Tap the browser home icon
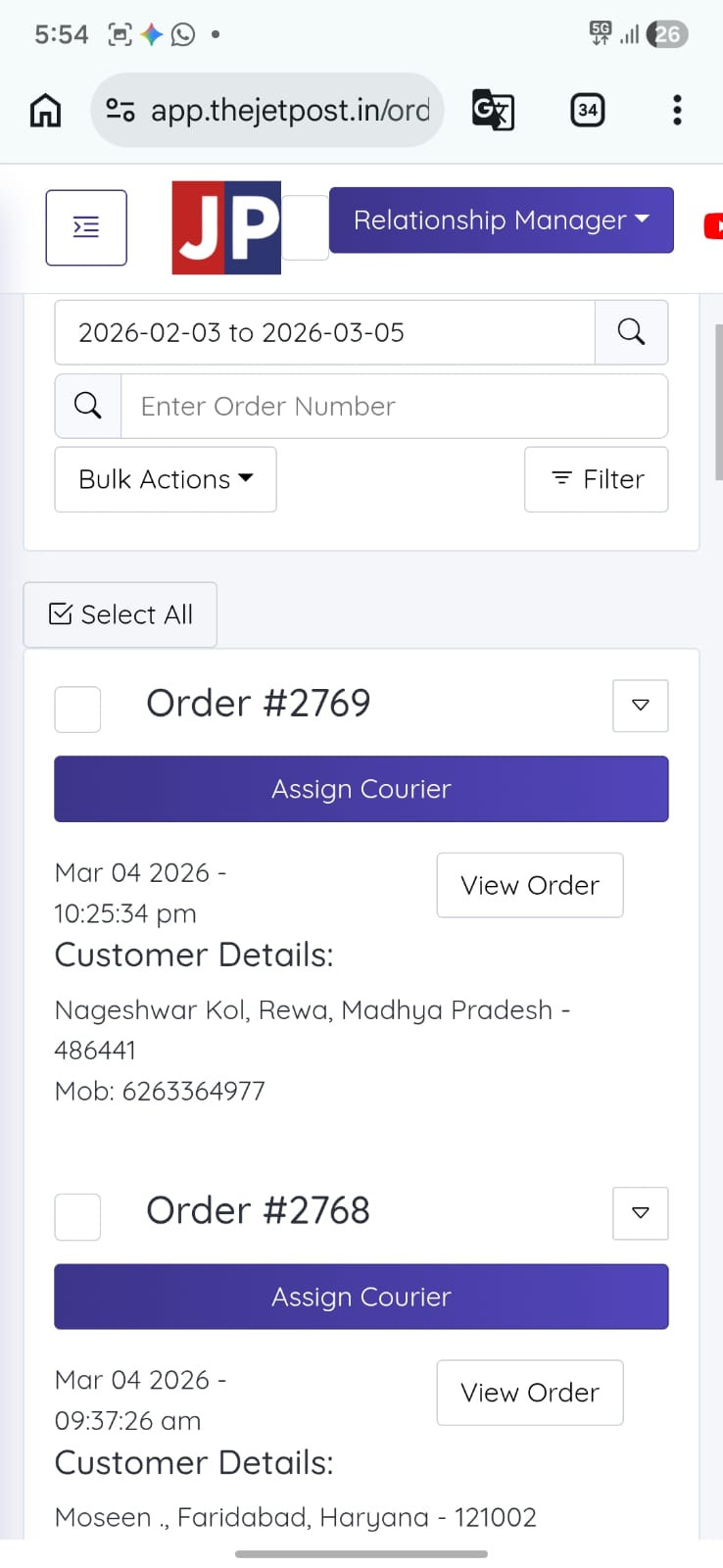723x1568 pixels. tap(45, 111)
